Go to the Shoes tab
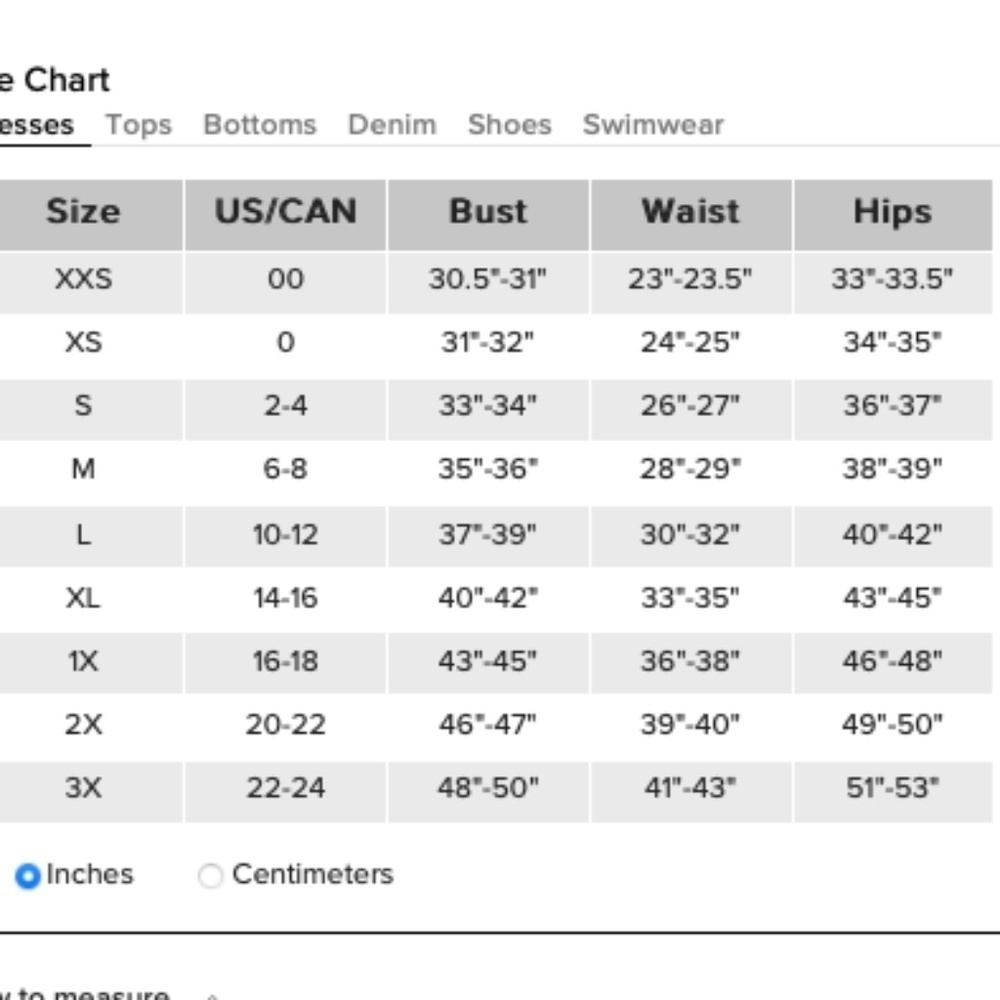 pyautogui.click(x=510, y=124)
